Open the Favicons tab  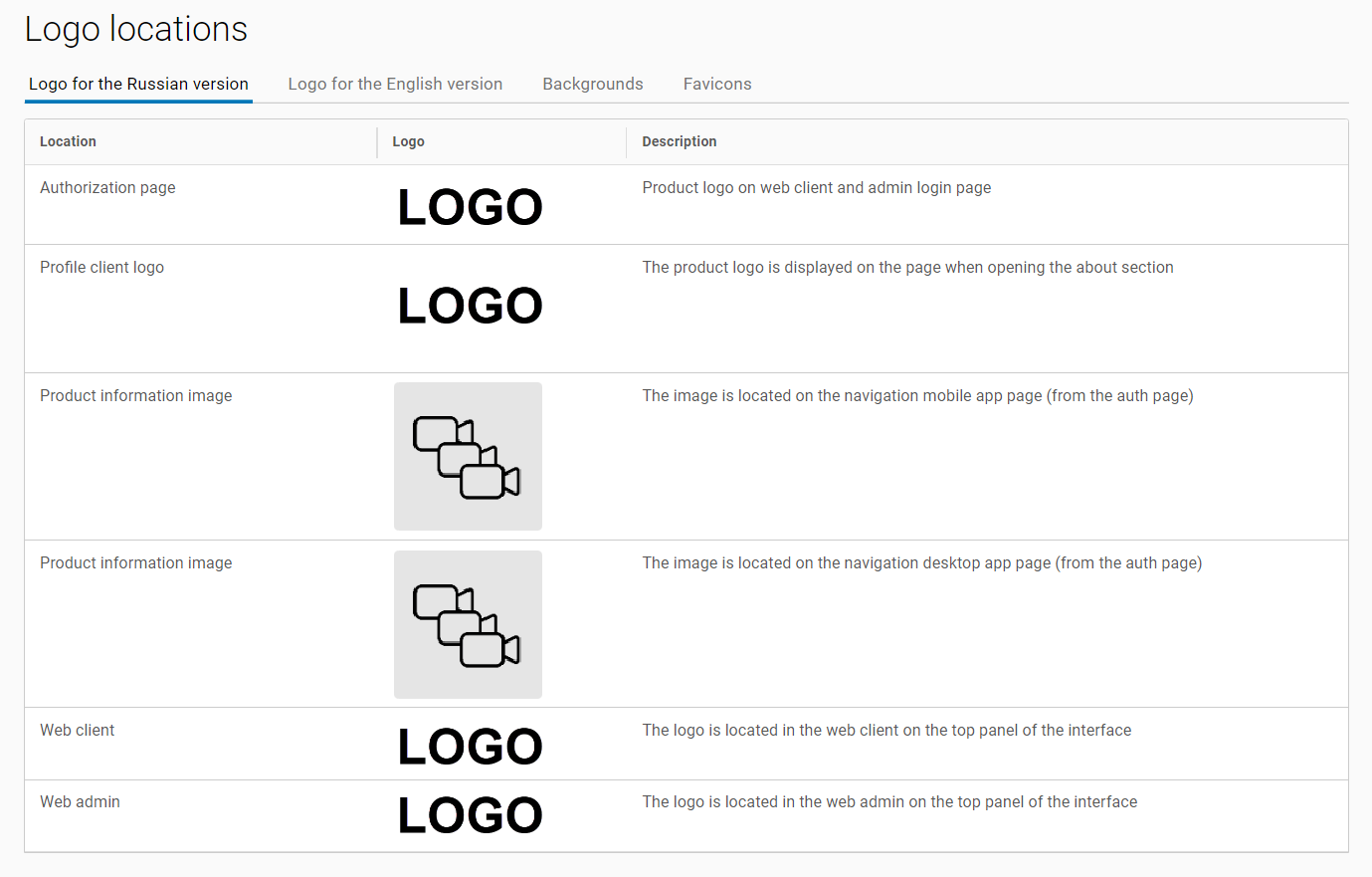click(x=716, y=84)
